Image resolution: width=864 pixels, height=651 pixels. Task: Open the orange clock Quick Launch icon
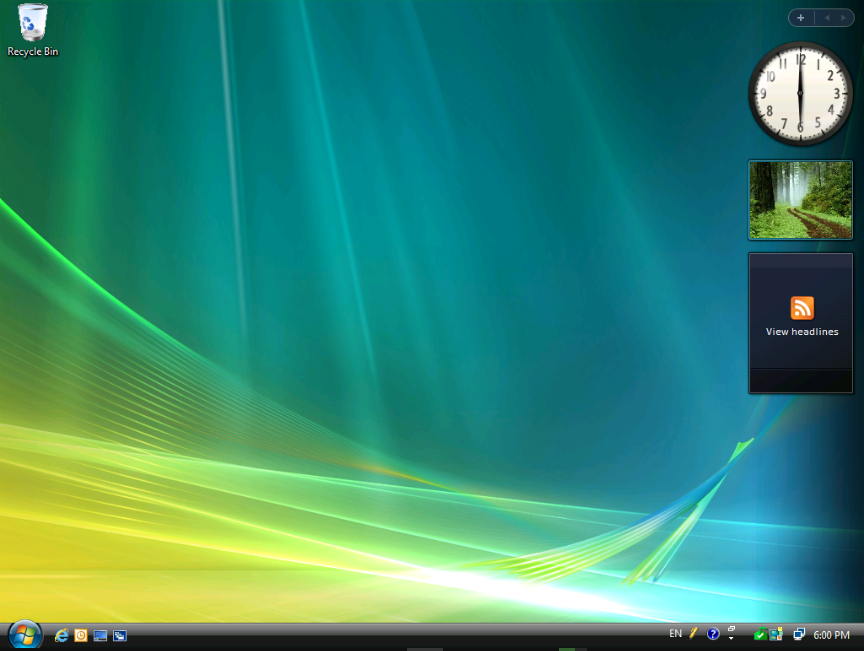[x=81, y=636]
